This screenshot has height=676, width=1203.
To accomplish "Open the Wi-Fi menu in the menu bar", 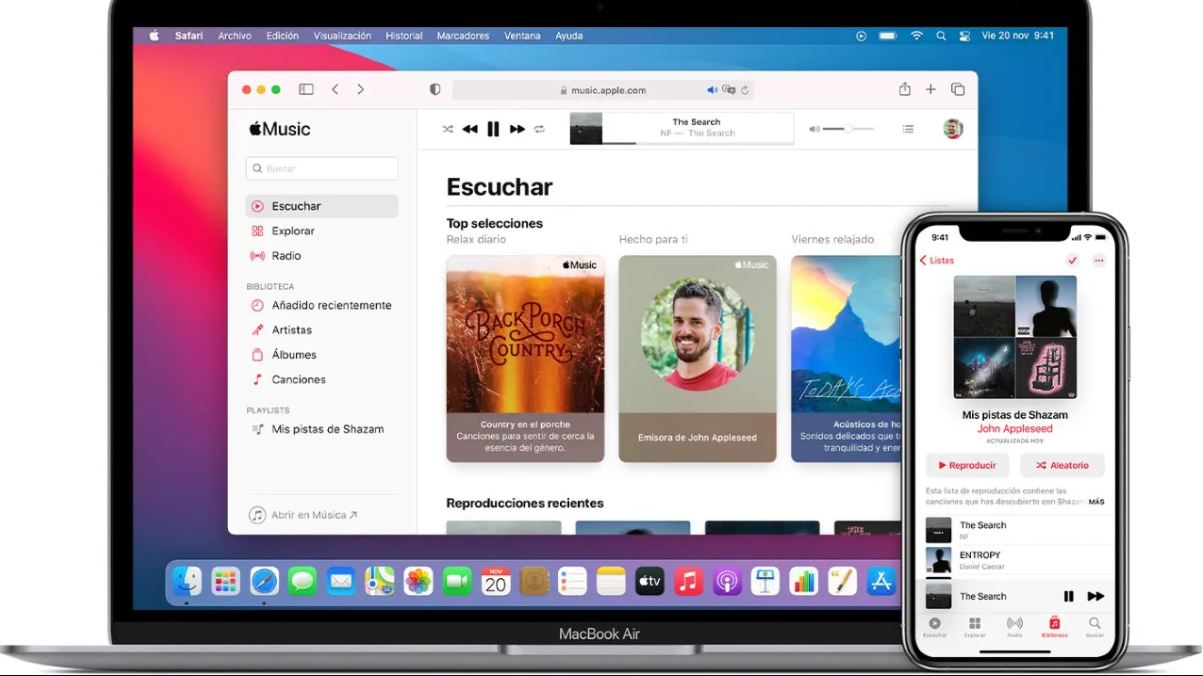I will click(x=916, y=36).
